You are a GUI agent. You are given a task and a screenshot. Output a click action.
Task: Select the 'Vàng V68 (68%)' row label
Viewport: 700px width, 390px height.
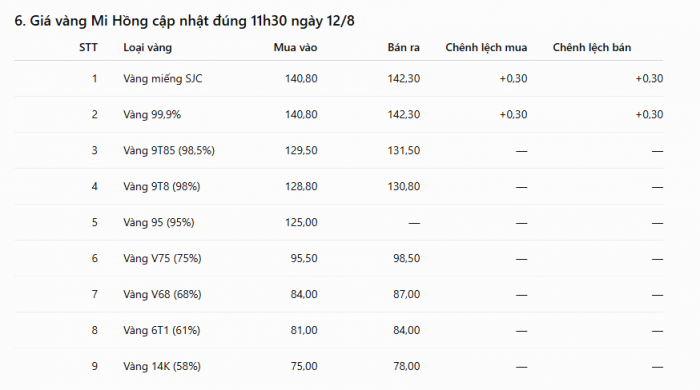(162, 295)
